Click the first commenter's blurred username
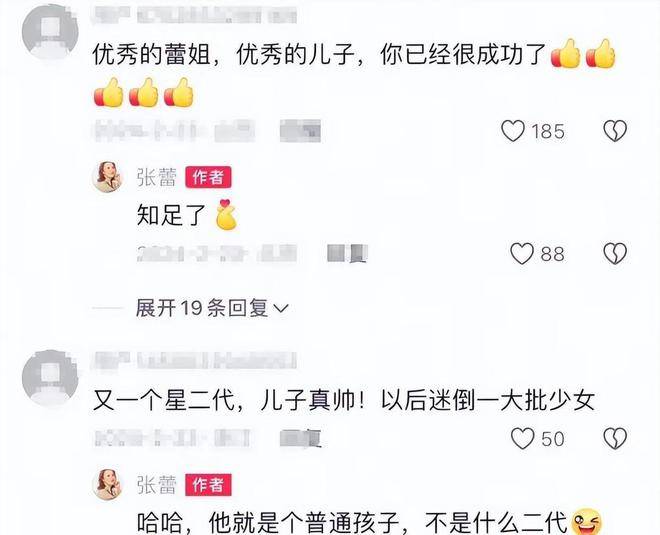 click(196, 15)
